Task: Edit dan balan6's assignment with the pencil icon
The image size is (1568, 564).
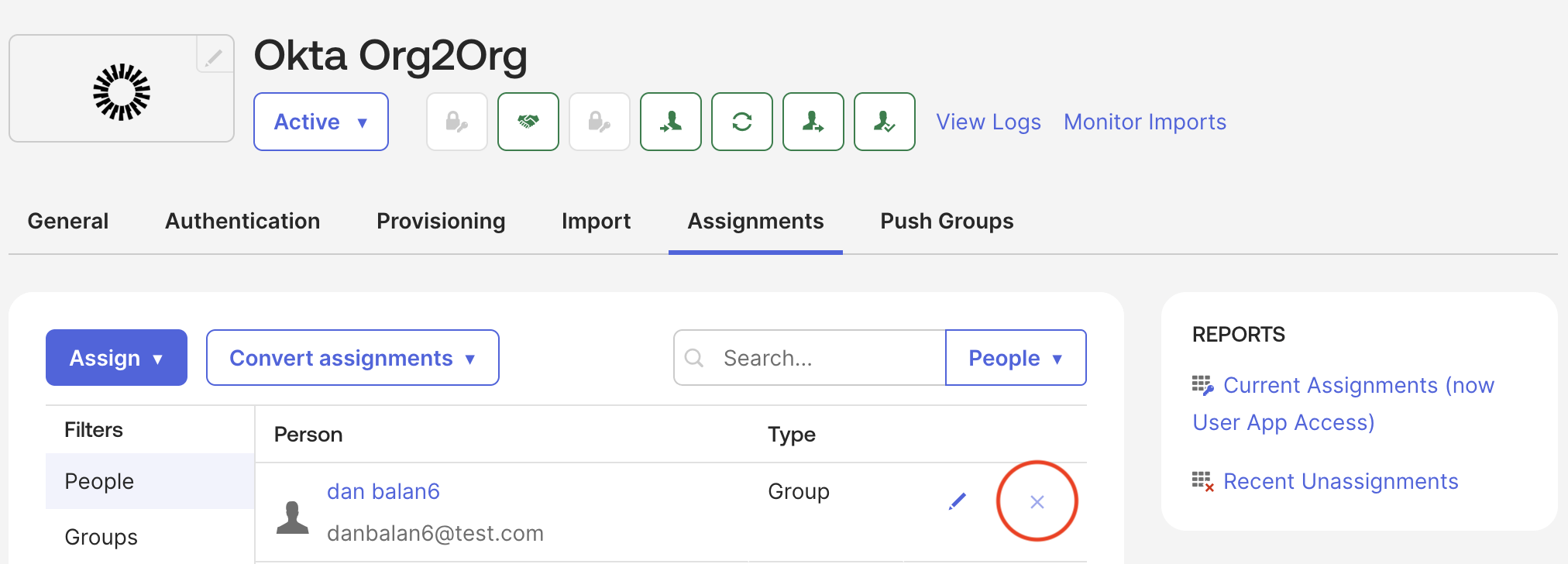Action: tap(958, 501)
